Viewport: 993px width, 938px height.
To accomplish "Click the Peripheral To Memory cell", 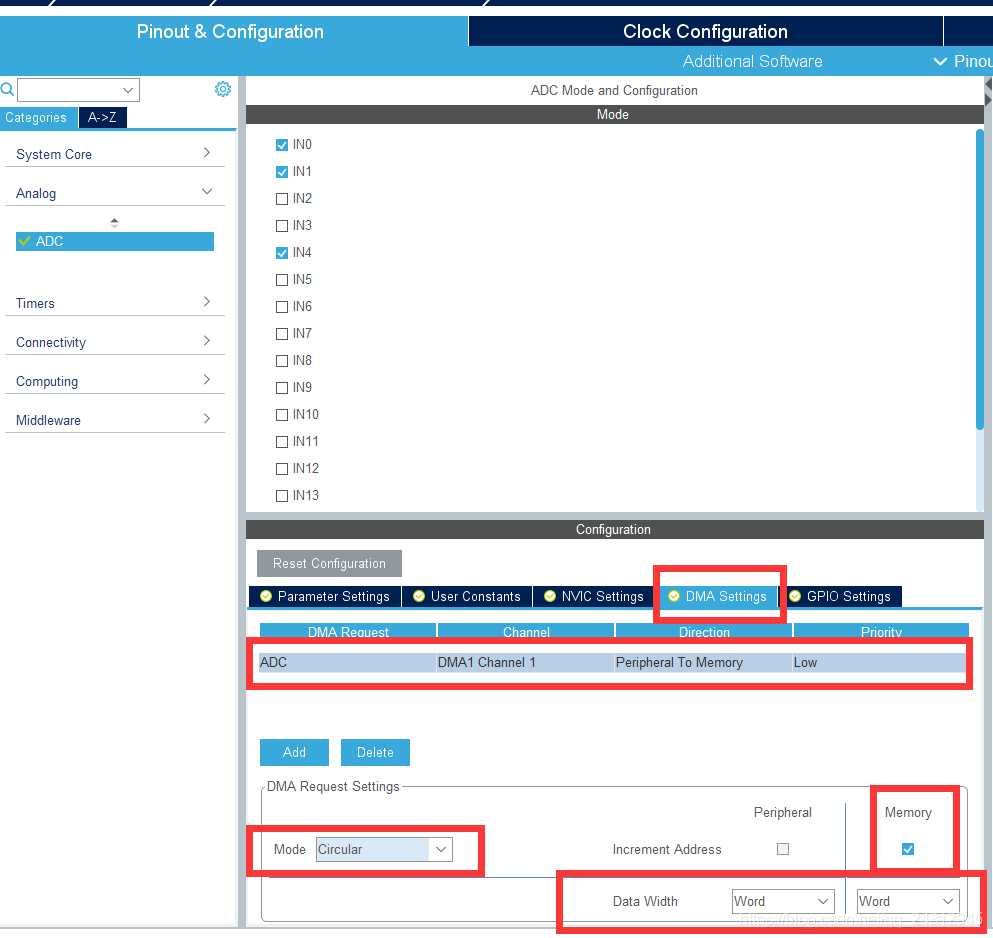I will point(703,662).
